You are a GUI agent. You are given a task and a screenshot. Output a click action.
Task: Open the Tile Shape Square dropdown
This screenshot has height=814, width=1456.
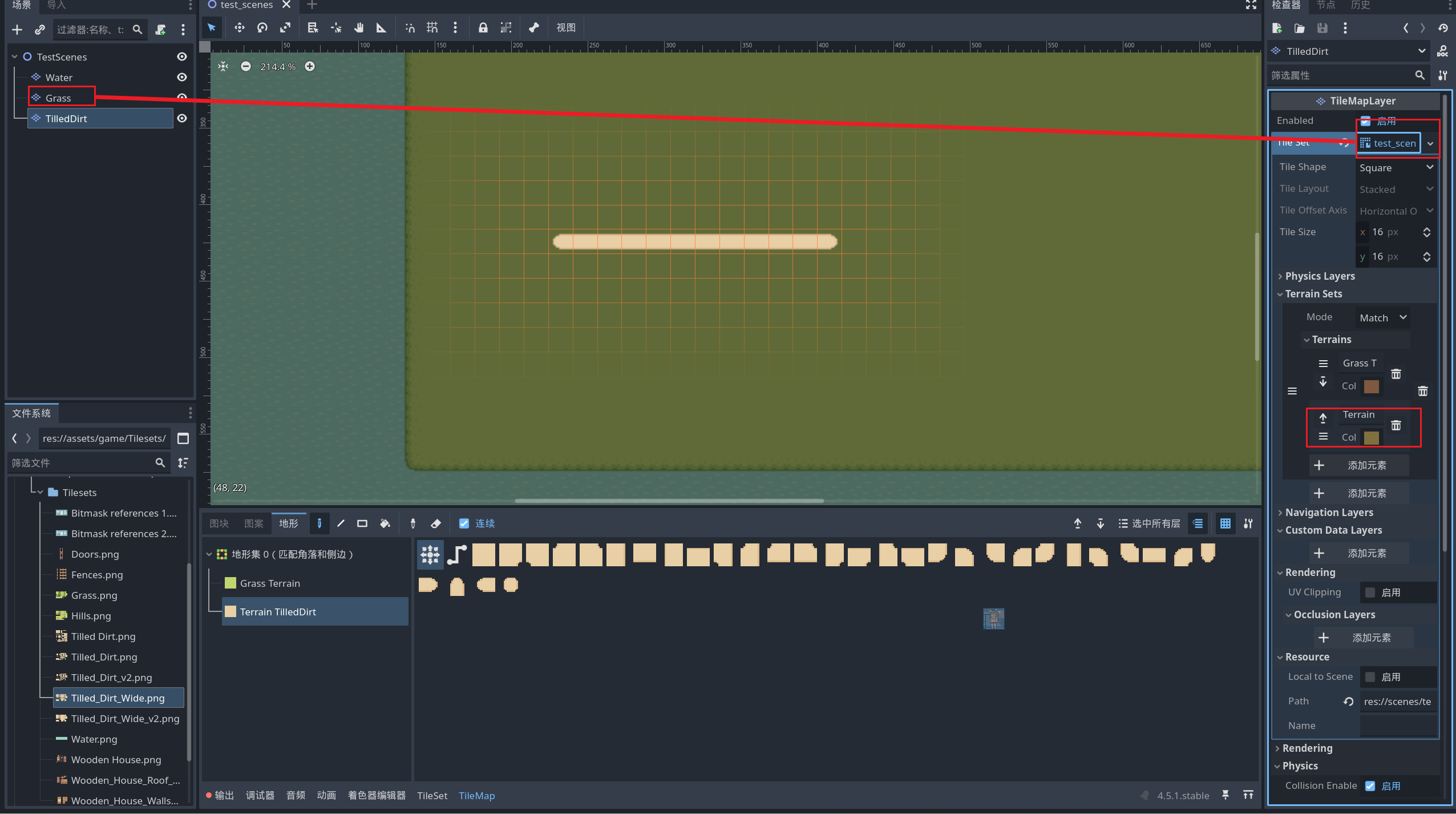point(1396,167)
